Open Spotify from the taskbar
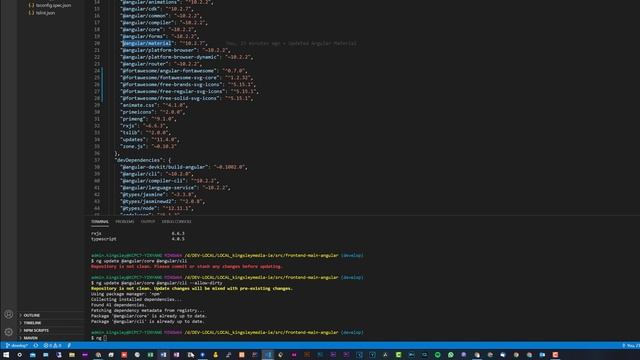The width and height of the screenshot is (640, 360). tap(438, 355)
